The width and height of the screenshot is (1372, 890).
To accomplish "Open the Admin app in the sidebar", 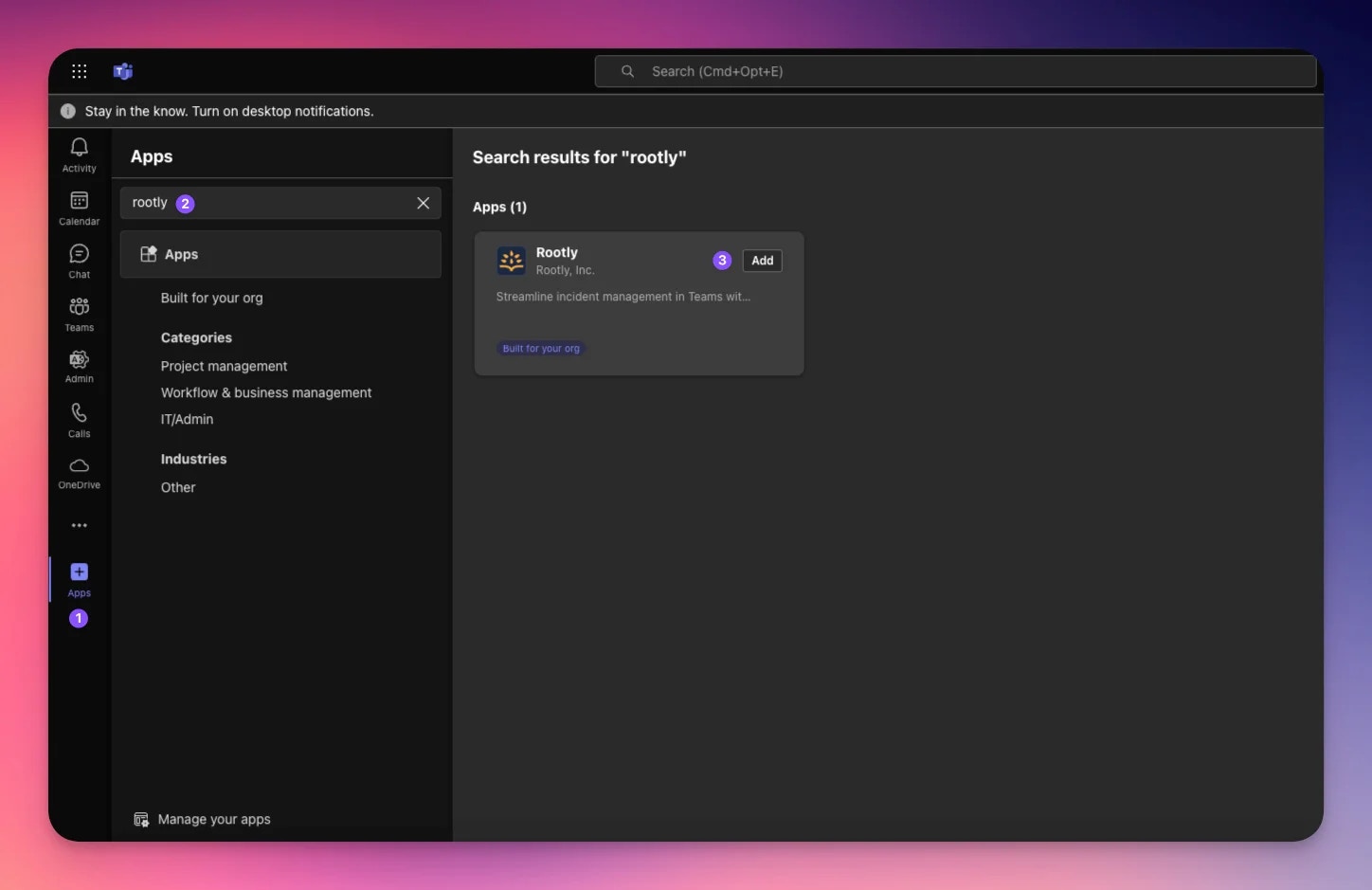I will (80, 367).
